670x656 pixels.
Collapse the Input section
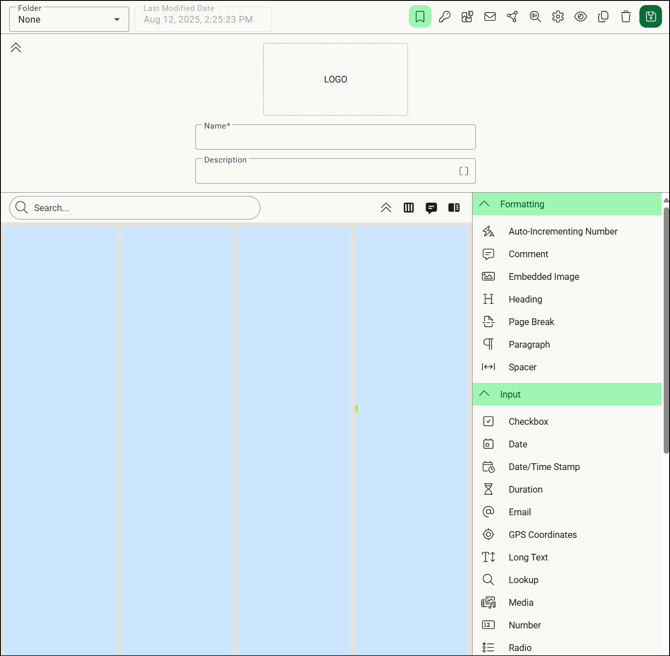click(x=485, y=394)
